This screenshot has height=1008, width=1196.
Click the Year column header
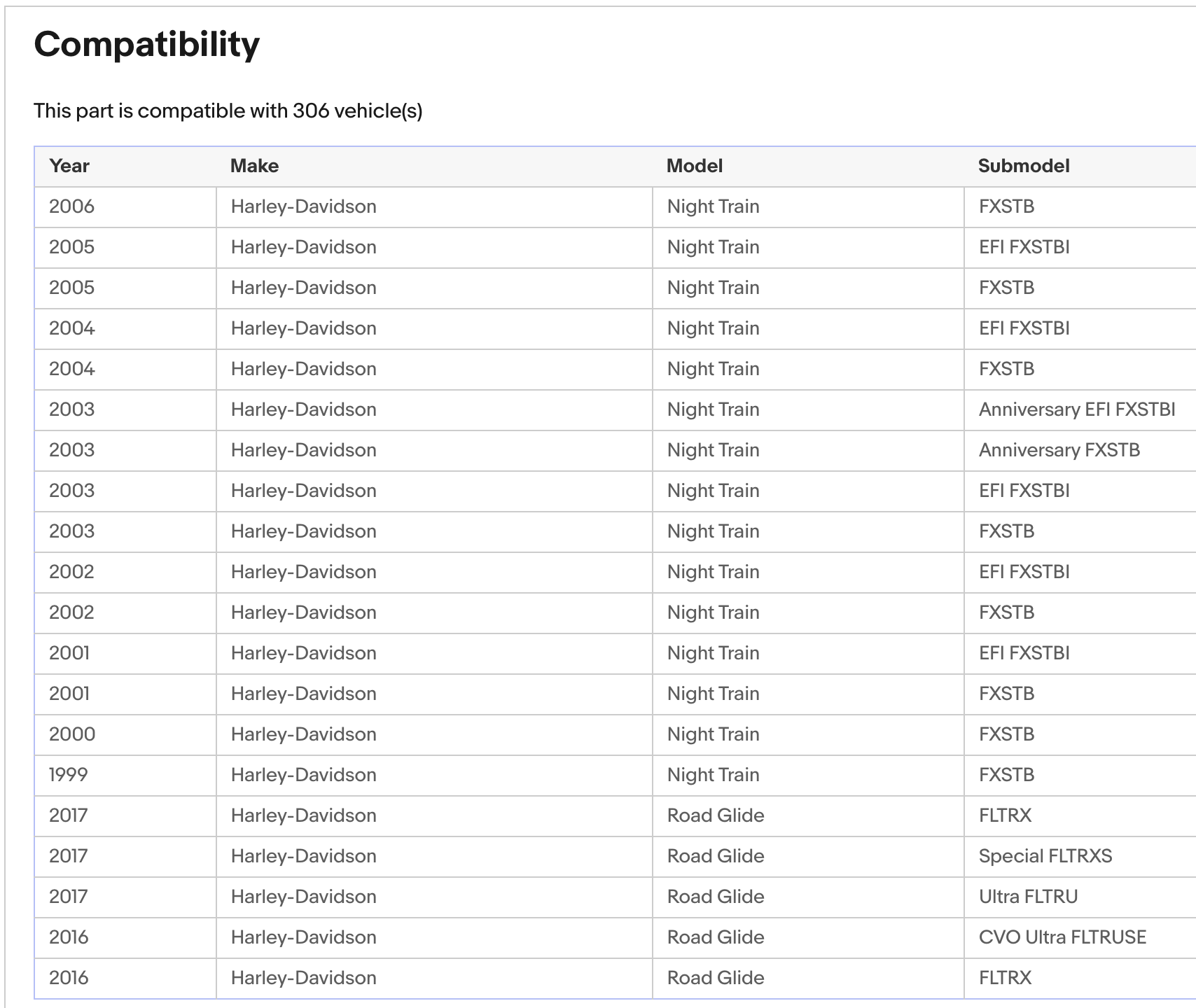(x=69, y=166)
